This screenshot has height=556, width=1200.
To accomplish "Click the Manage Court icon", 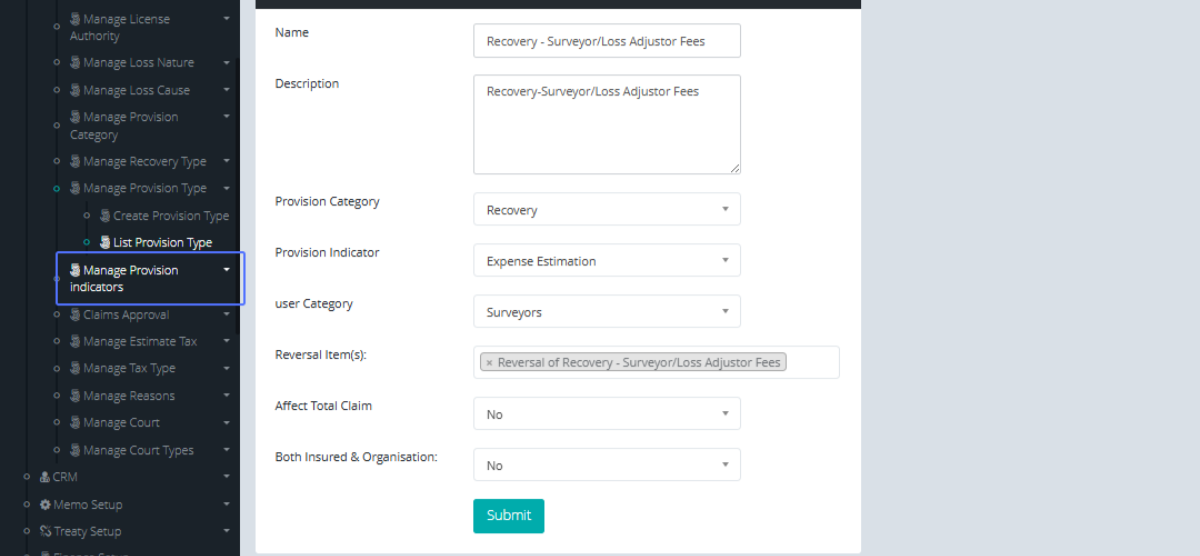I will tap(75, 423).
